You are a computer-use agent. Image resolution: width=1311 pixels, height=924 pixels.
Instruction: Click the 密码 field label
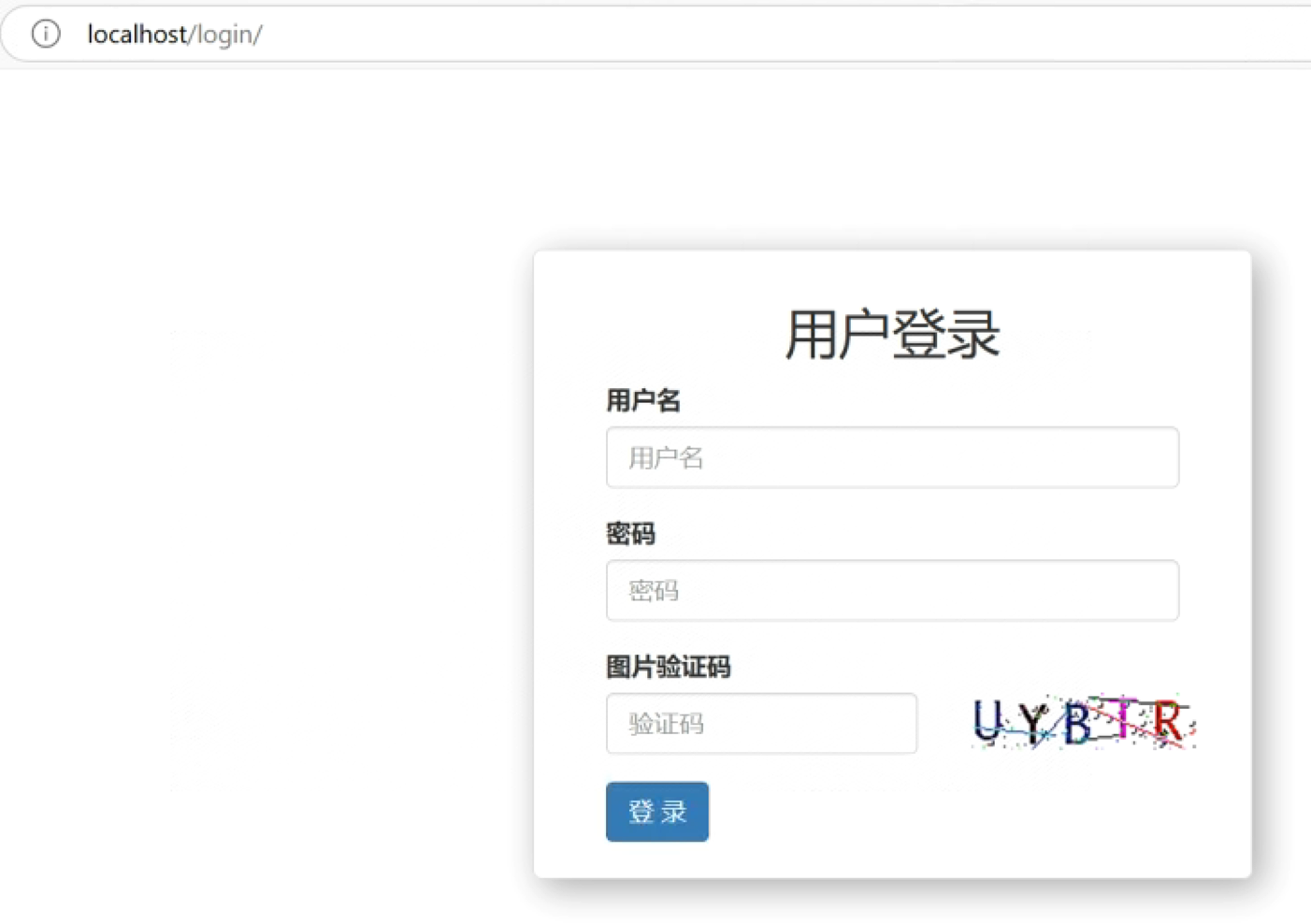630,534
